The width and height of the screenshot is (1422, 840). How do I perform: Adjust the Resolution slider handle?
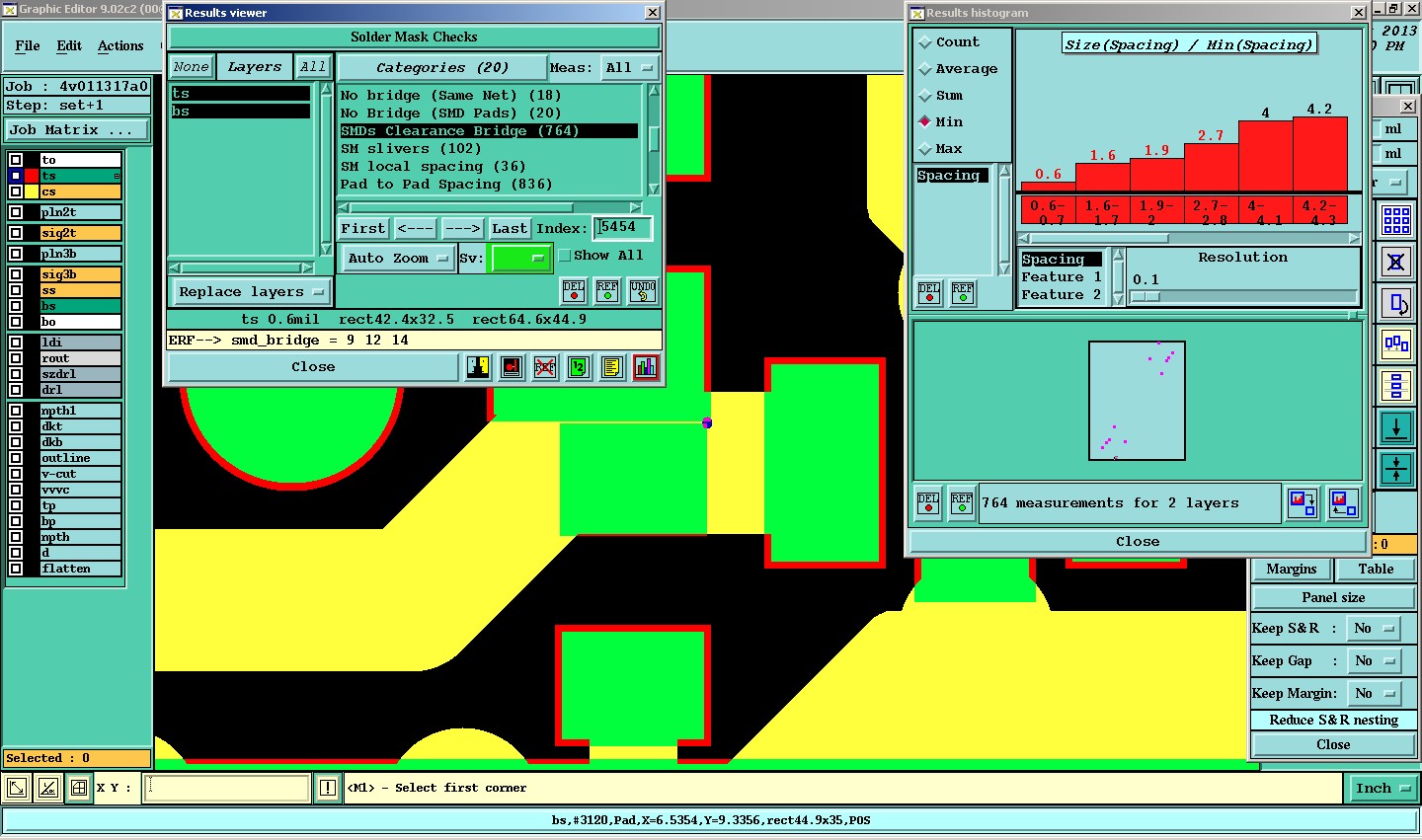tap(1145, 297)
